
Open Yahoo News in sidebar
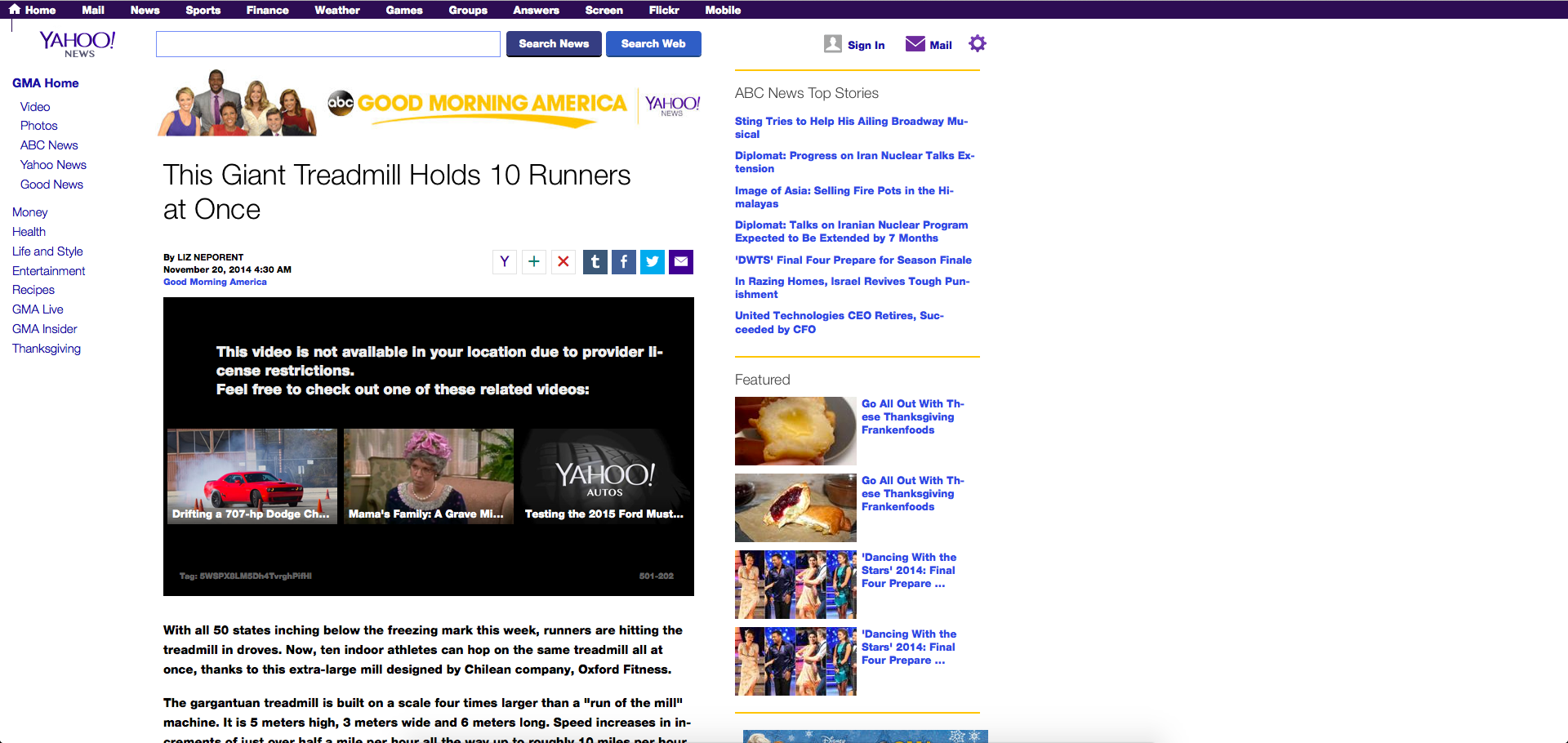pyautogui.click(x=53, y=165)
